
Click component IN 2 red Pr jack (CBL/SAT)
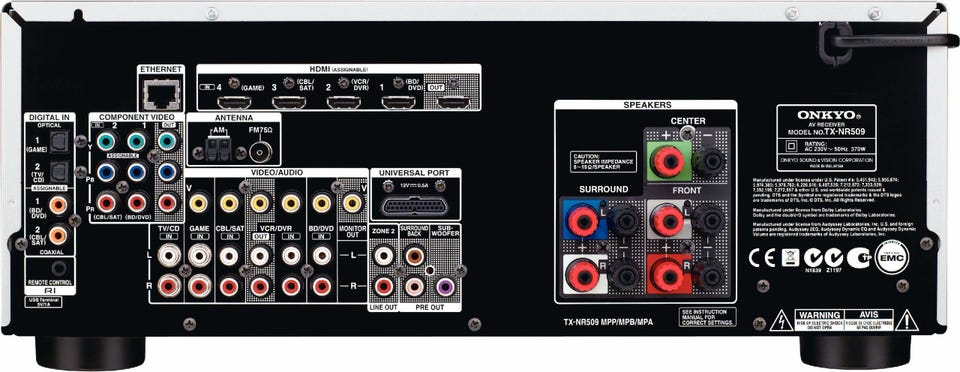coord(107,203)
